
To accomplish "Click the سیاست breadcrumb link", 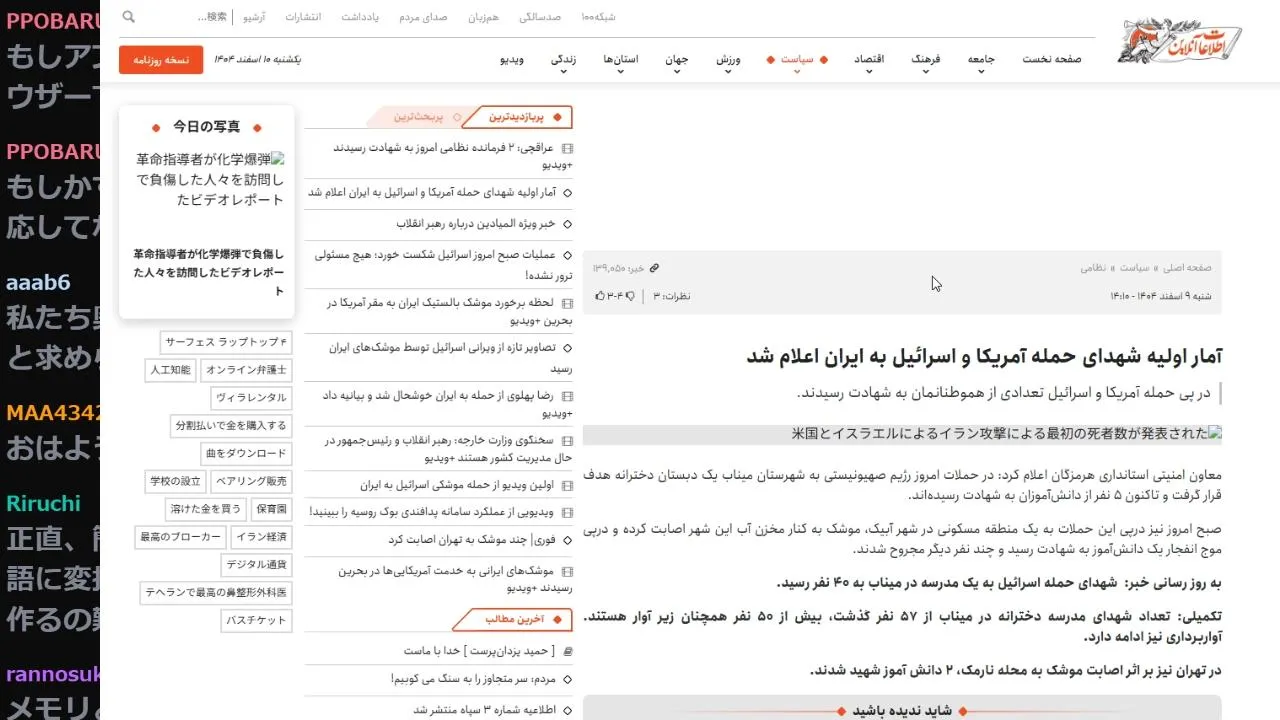I will click(1134, 268).
